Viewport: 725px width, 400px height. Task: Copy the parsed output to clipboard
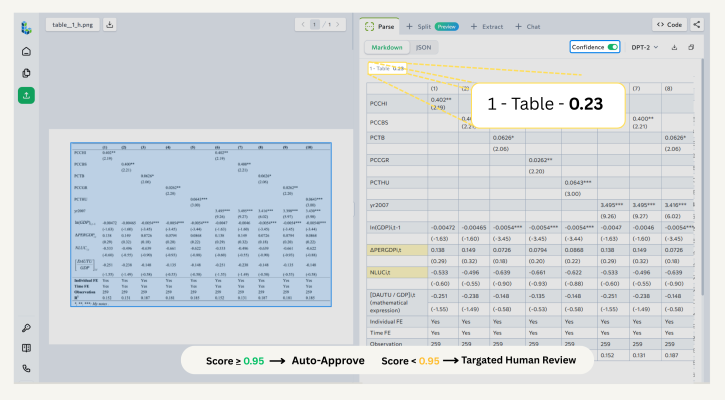click(x=692, y=47)
